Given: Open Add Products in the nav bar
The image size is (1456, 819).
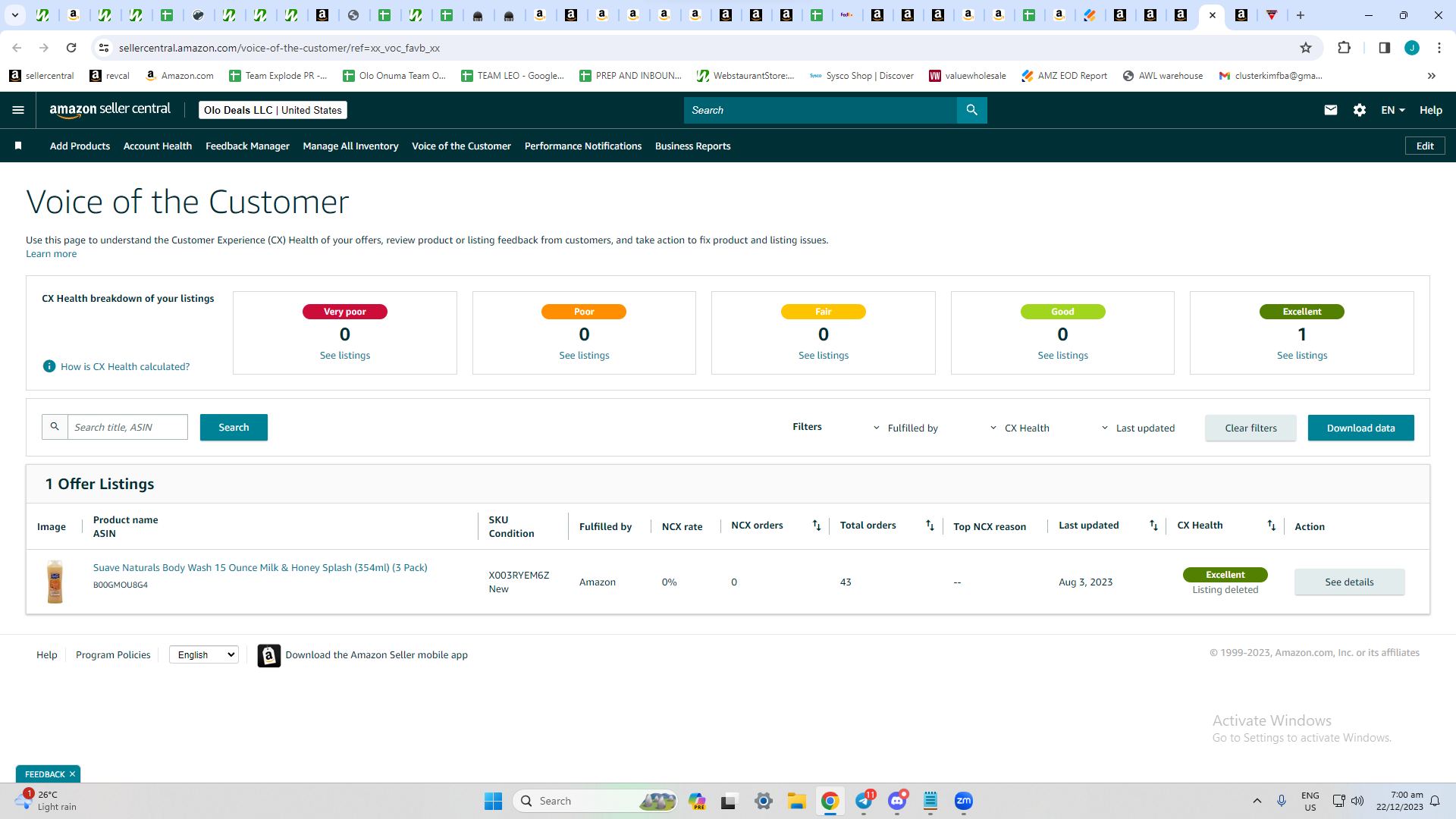Looking at the screenshot, I should [x=80, y=146].
